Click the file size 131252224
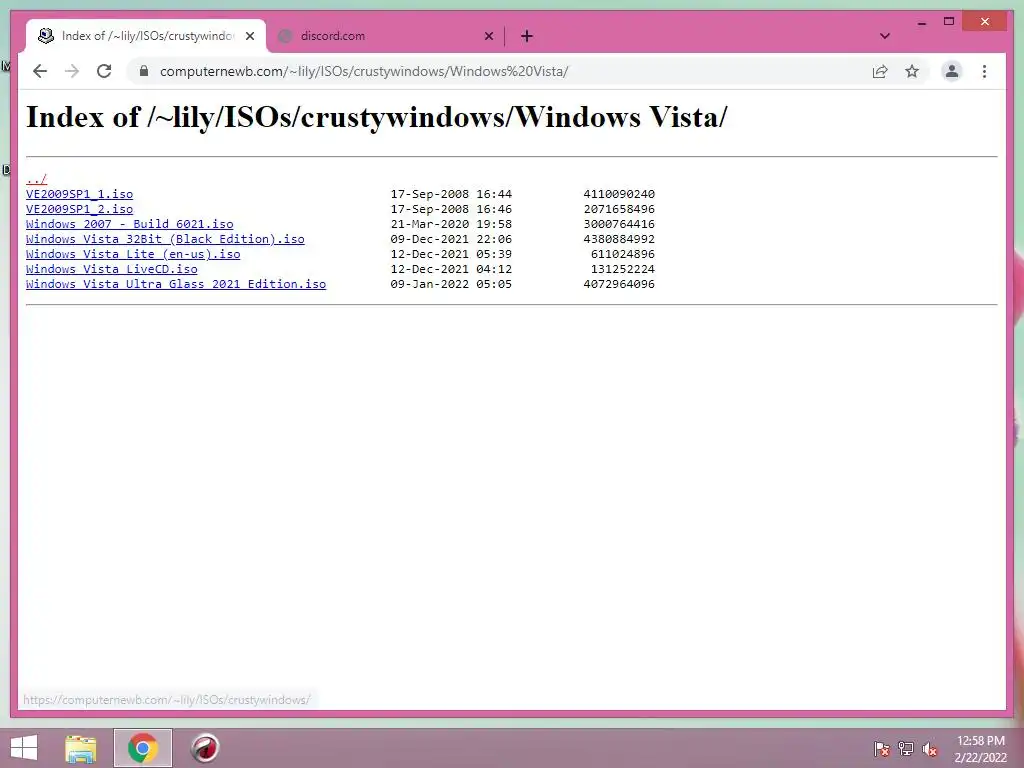Screen dimensions: 1024x768 pyautogui.click(x=622, y=269)
